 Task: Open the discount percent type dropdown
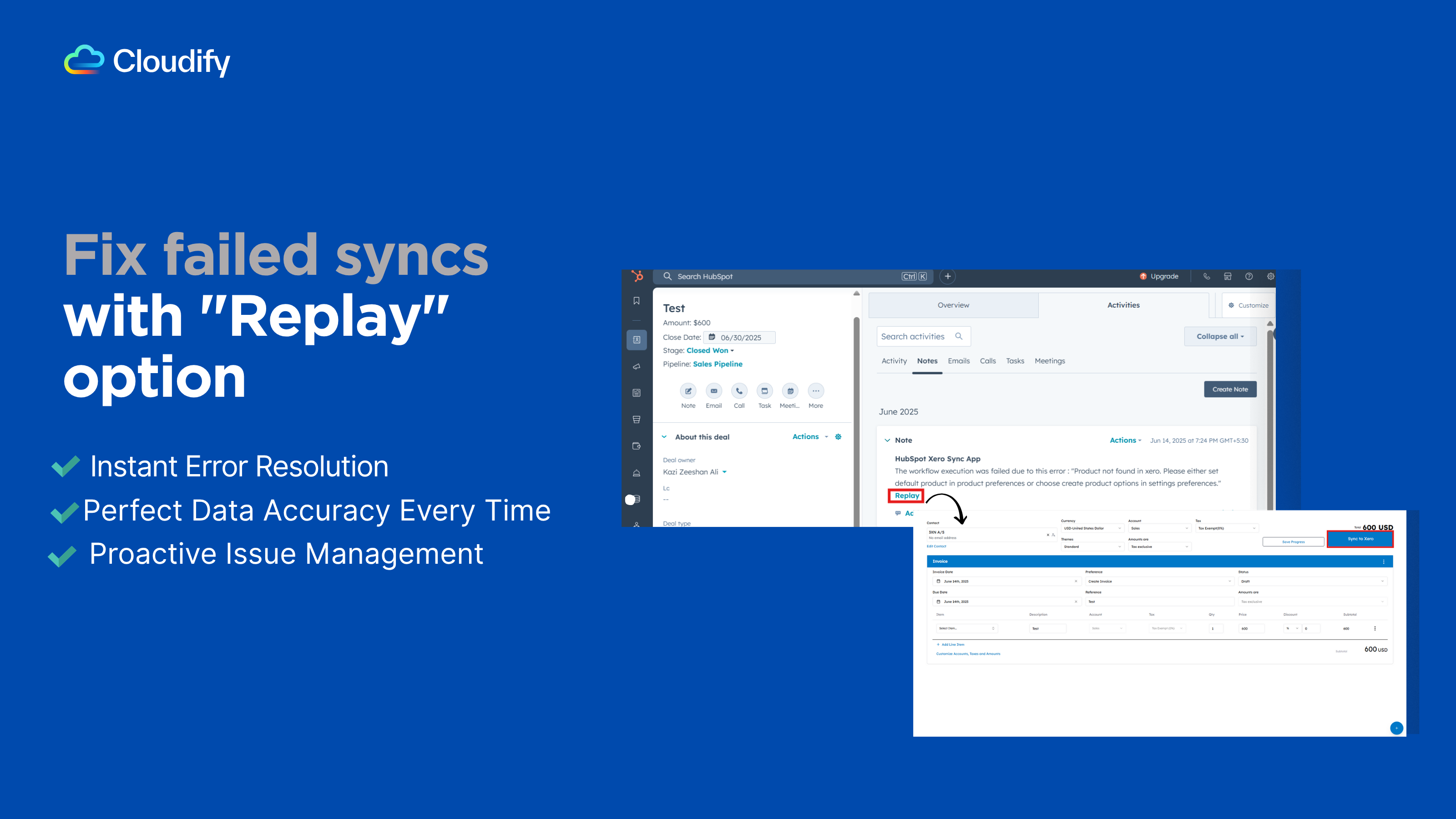[1292, 628]
